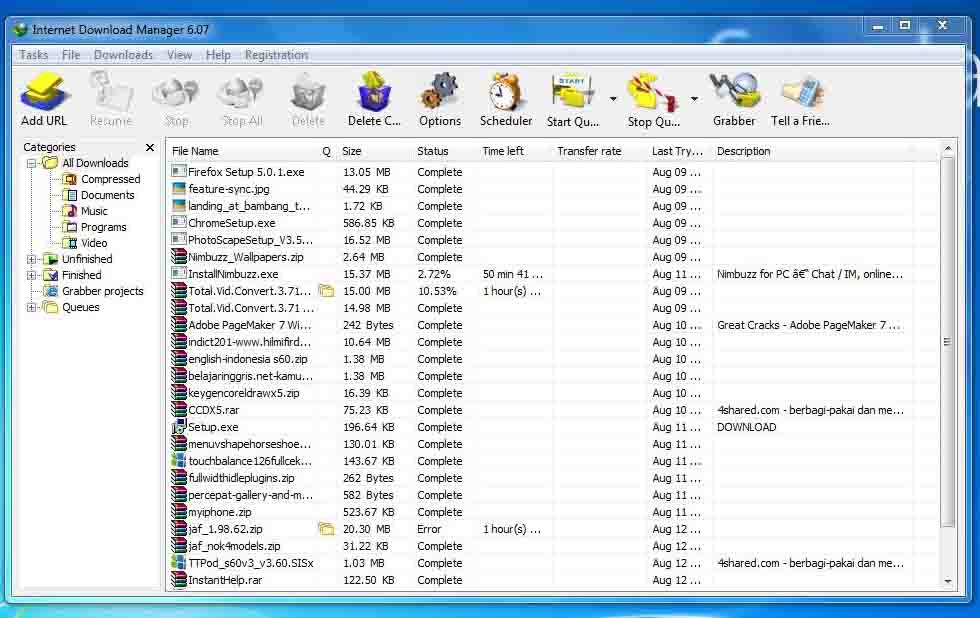Viewport: 980px width, 618px height.
Task: Launch the Grabber tool icon
Action: (734, 91)
